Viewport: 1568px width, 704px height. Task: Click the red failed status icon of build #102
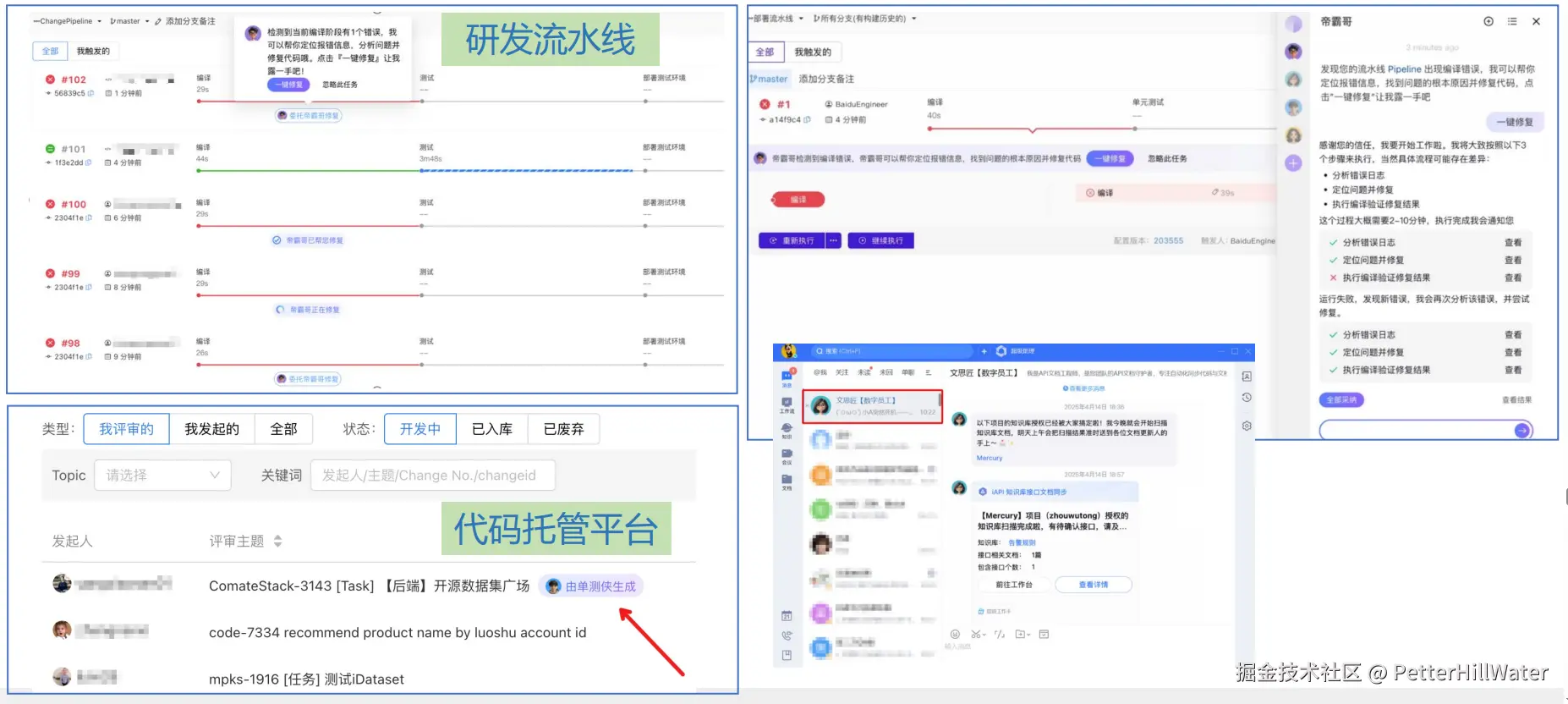(51, 80)
